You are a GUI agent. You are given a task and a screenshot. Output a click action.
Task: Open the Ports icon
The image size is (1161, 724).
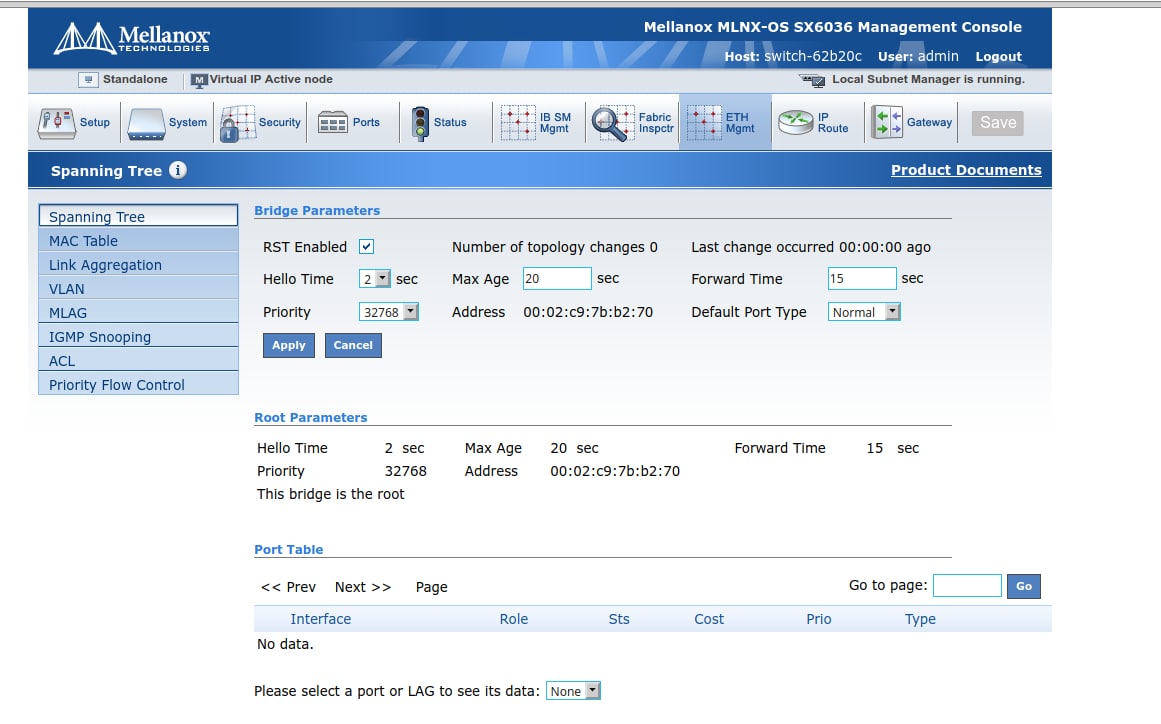click(332, 122)
